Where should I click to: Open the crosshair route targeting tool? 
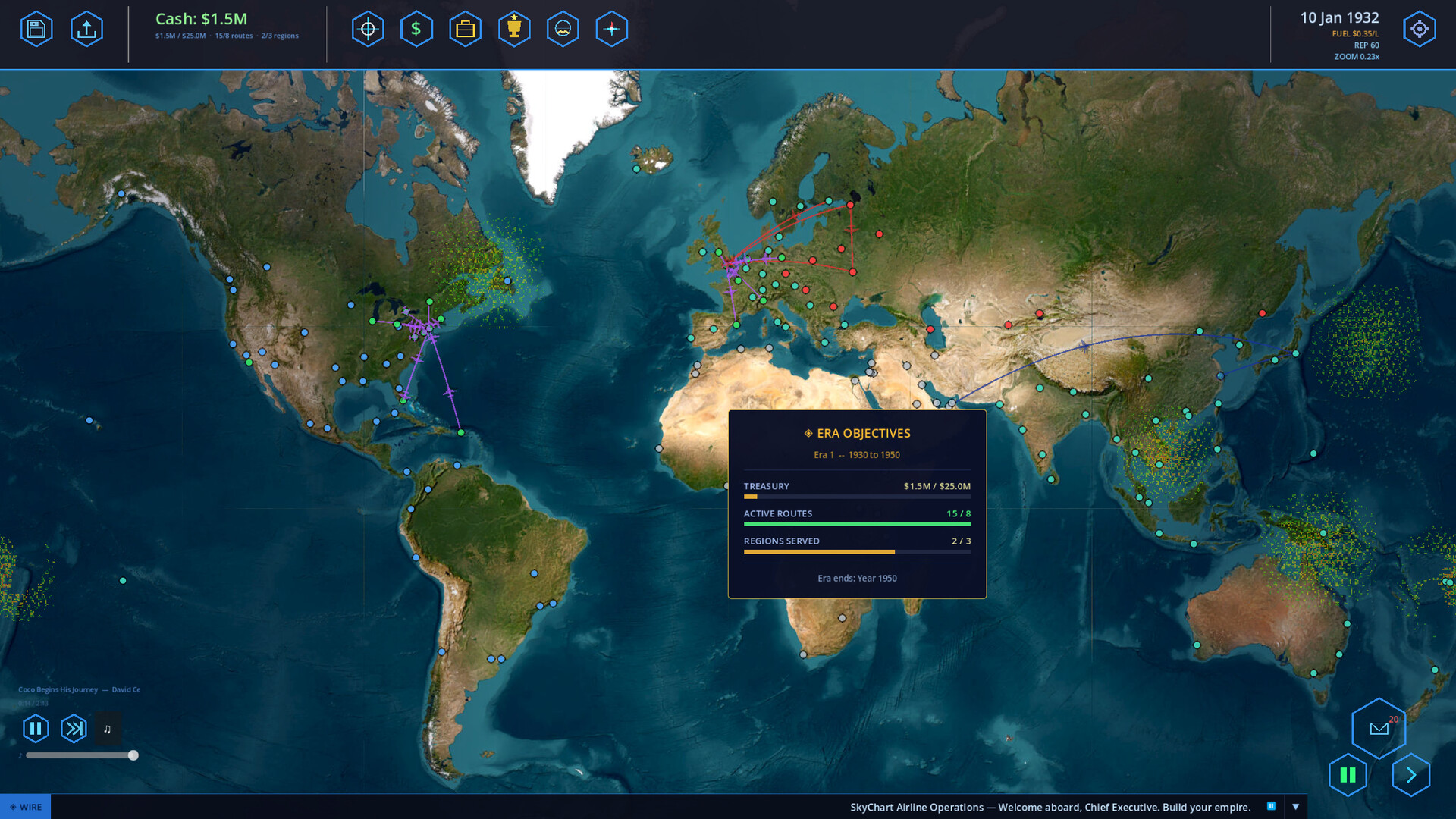(x=368, y=30)
